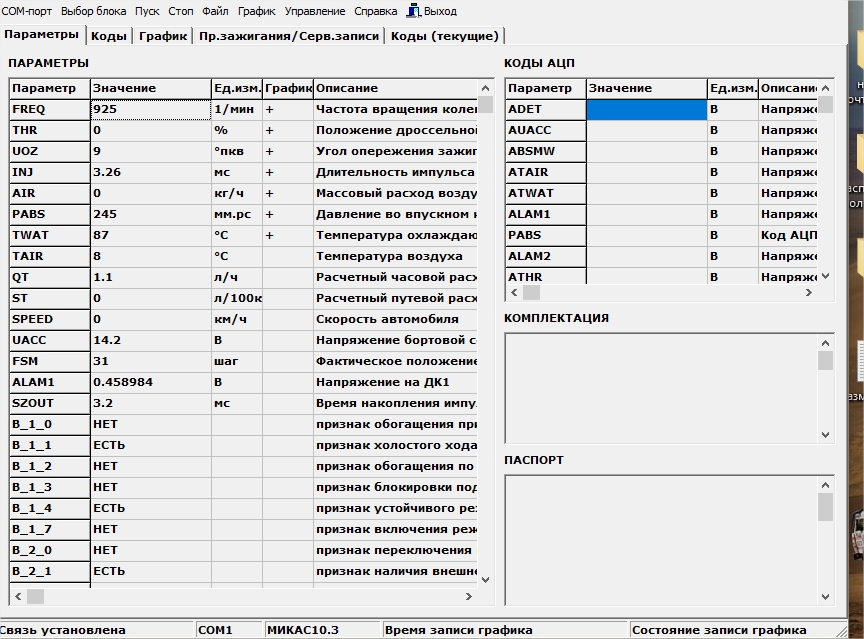The image size is (864, 639).
Task: Click the Параметр column header in КОДЫ АЦП
Action: tap(545, 88)
